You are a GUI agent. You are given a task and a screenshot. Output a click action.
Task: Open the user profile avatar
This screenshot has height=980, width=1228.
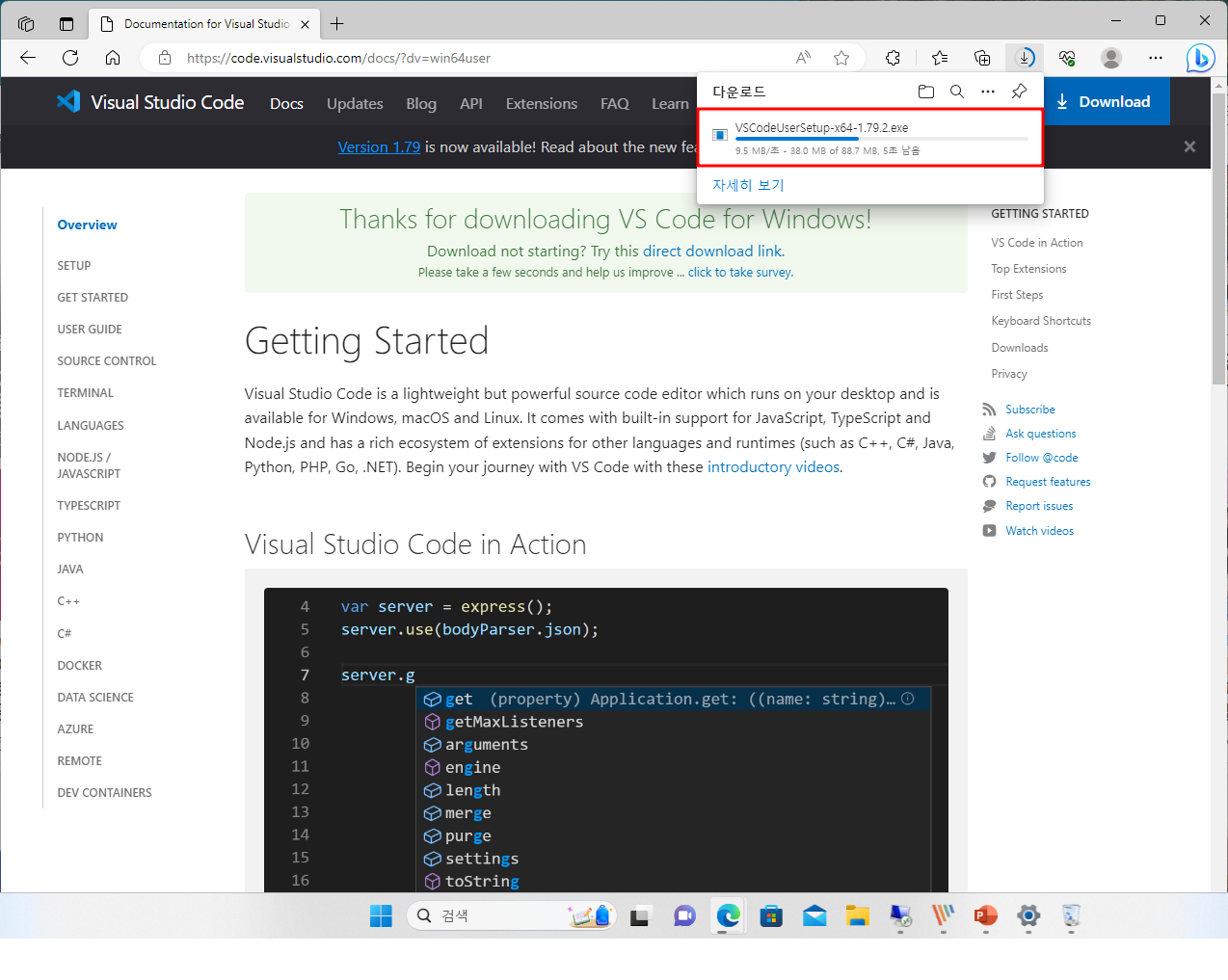pos(1111,58)
